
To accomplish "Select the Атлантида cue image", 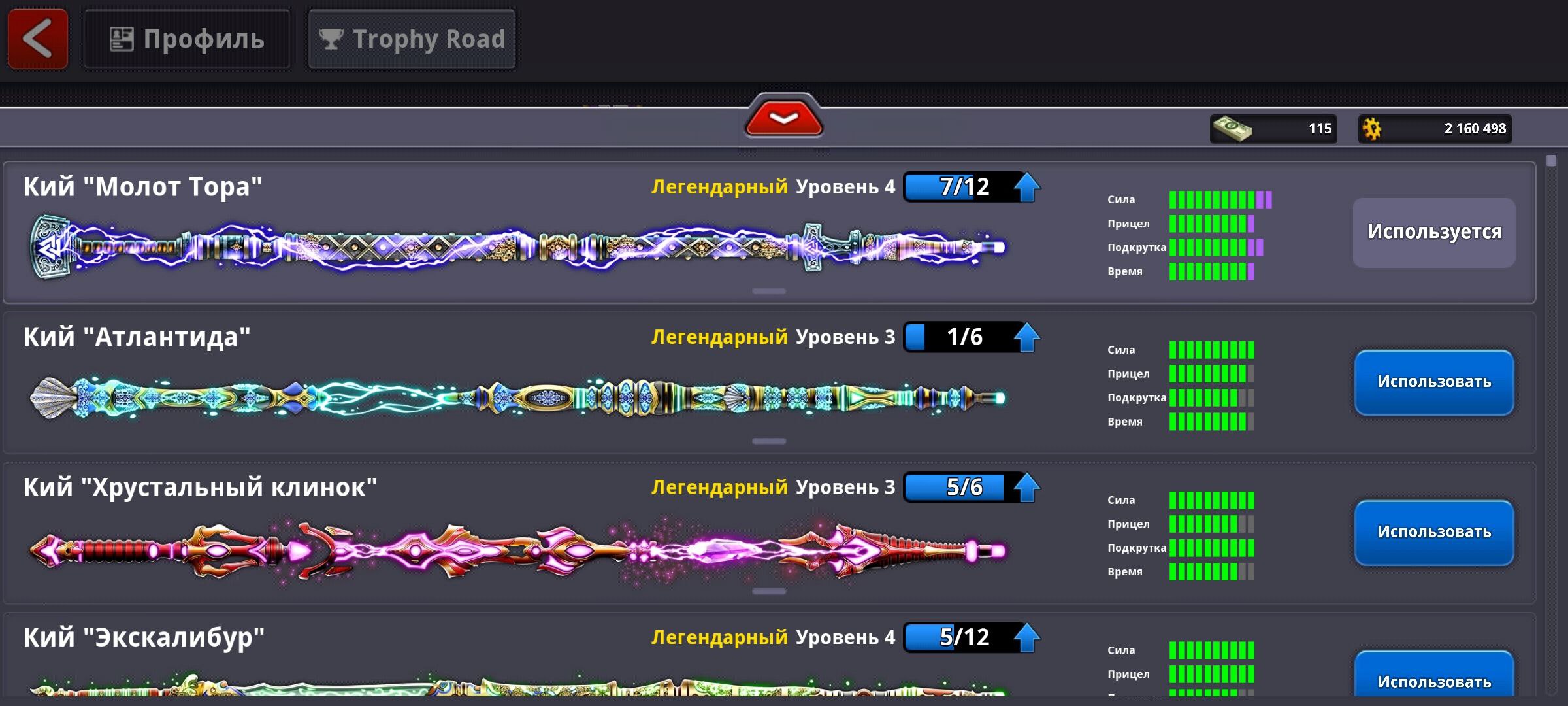I will [x=517, y=397].
